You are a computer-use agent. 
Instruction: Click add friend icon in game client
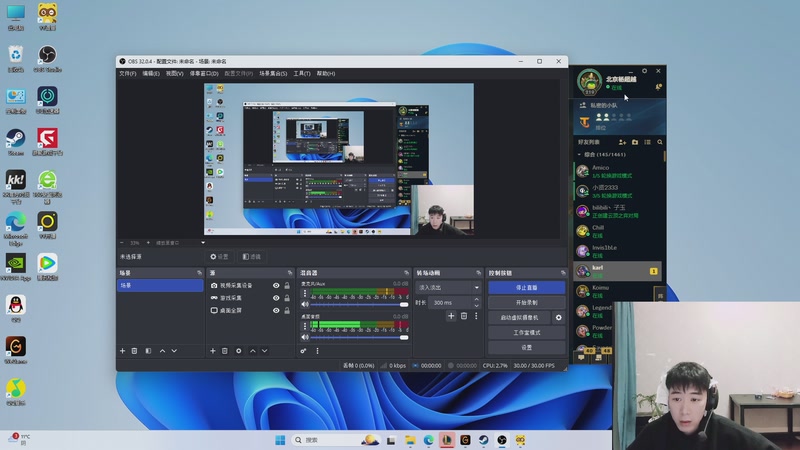click(x=622, y=142)
